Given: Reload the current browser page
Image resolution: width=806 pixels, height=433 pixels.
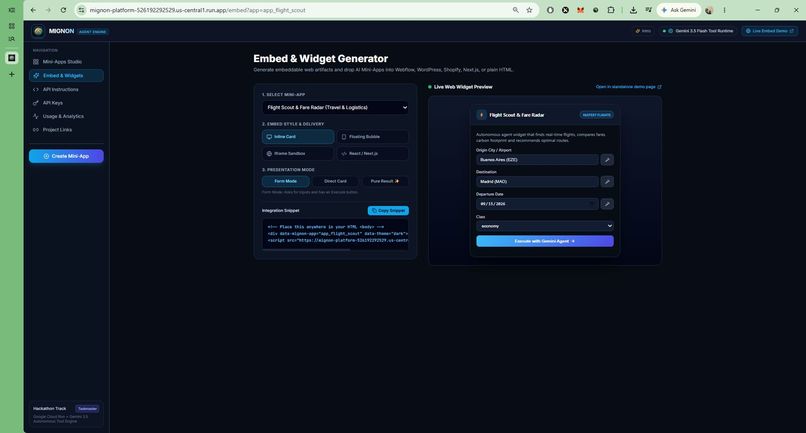Looking at the screenshot, I should (x=63, y=10).
